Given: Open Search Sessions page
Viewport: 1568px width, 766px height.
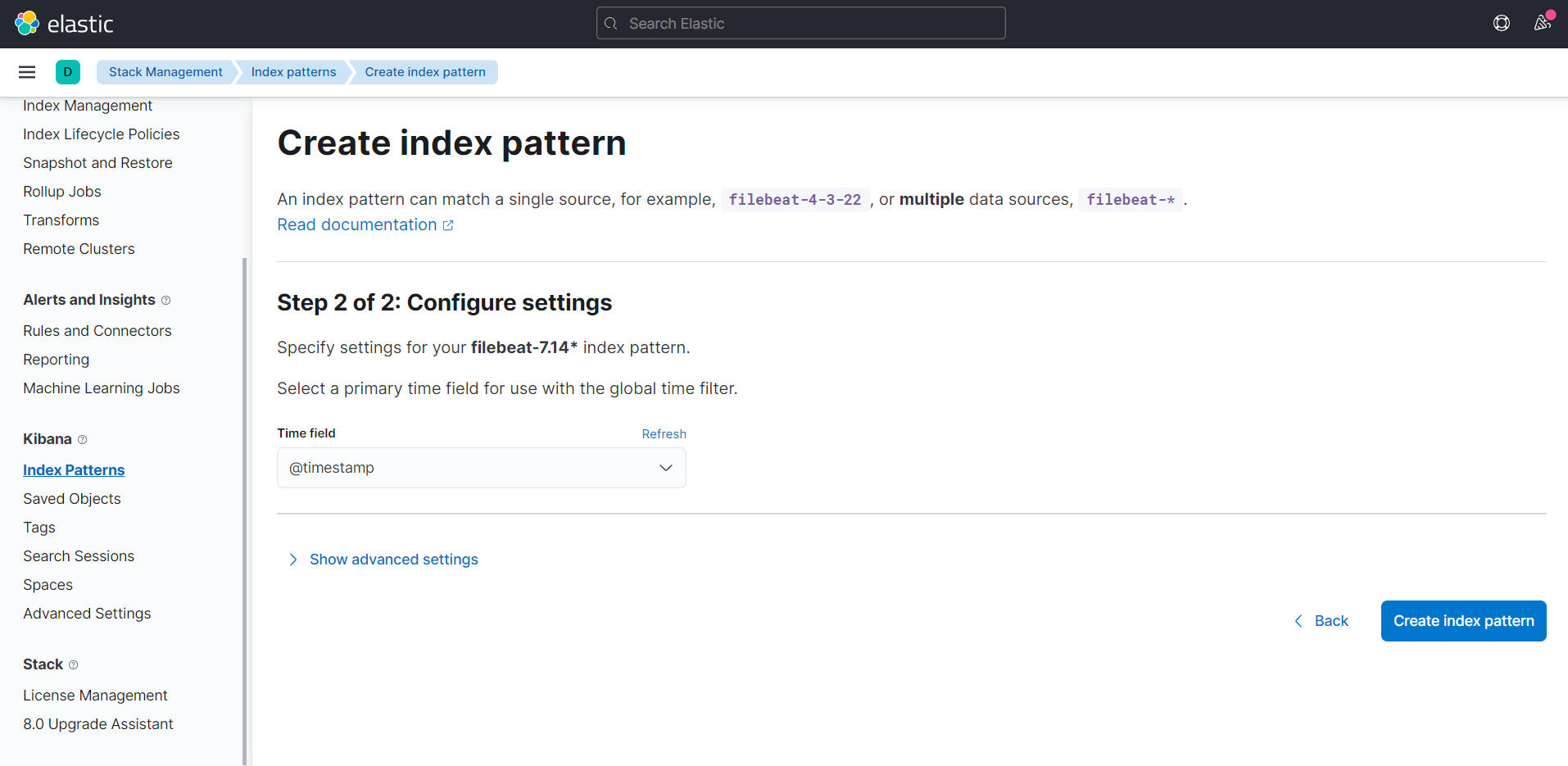Looking at the screenshot, I should pyautogui.click(x=79, y=556).
